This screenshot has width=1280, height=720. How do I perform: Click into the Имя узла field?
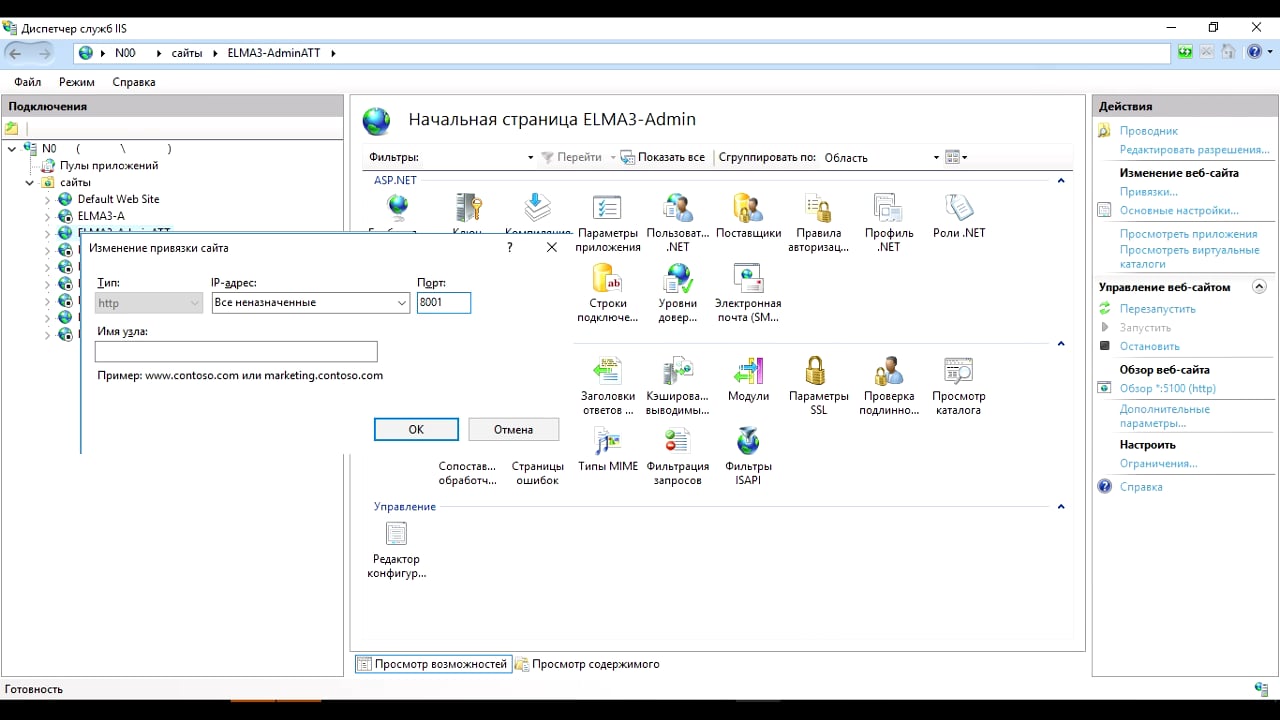click(x=236, y=351)
